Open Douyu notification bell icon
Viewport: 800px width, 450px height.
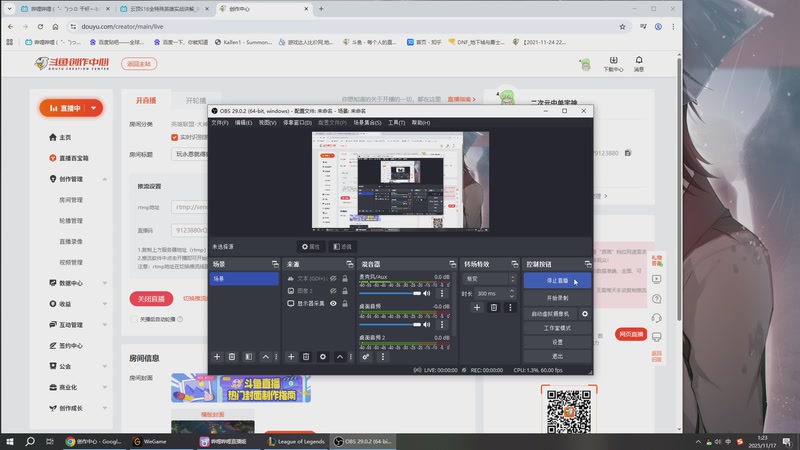[x=639, y=63]
